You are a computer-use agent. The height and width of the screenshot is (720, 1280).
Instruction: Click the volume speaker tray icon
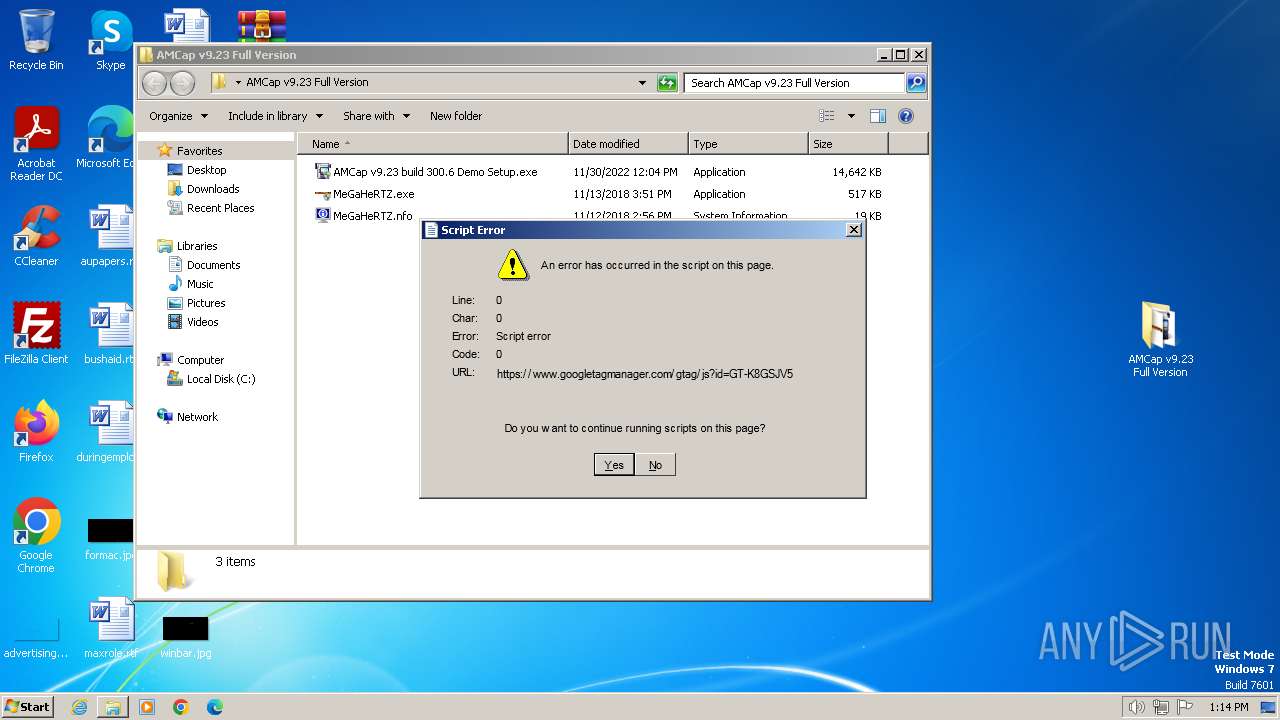coord(1136,707)
